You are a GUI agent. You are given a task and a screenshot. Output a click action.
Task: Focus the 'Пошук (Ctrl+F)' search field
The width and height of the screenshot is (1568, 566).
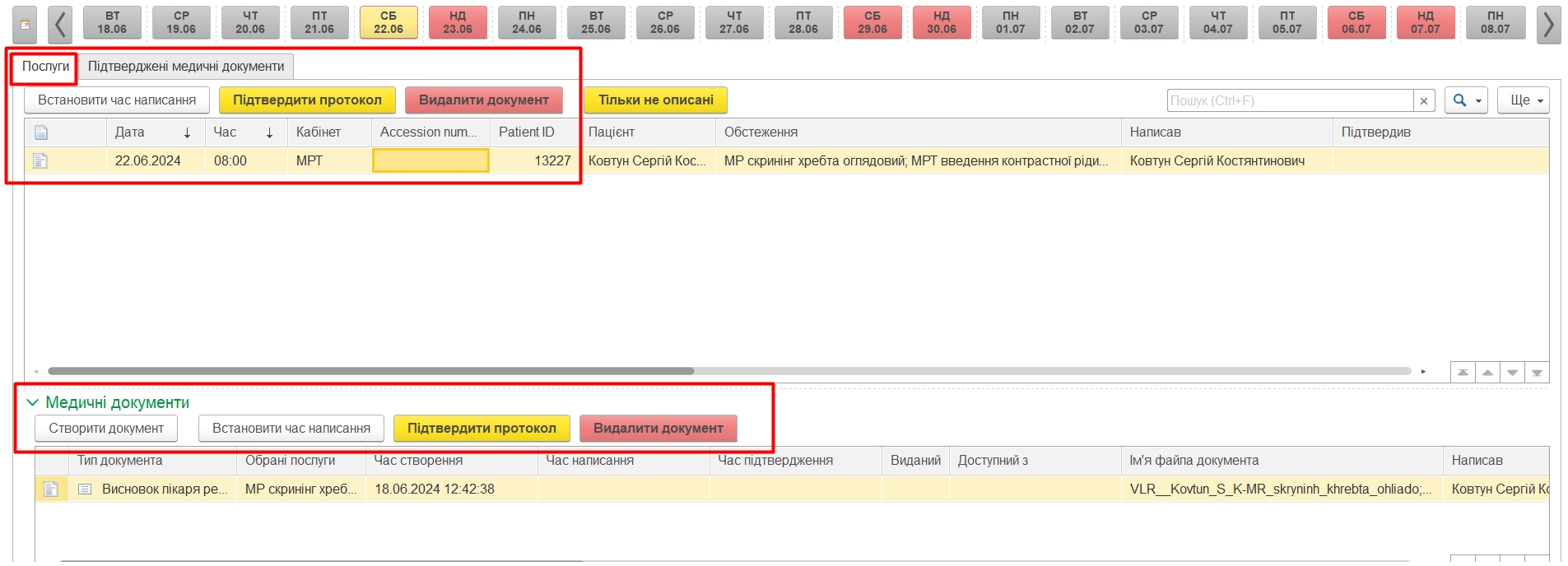pos(1290,100)
